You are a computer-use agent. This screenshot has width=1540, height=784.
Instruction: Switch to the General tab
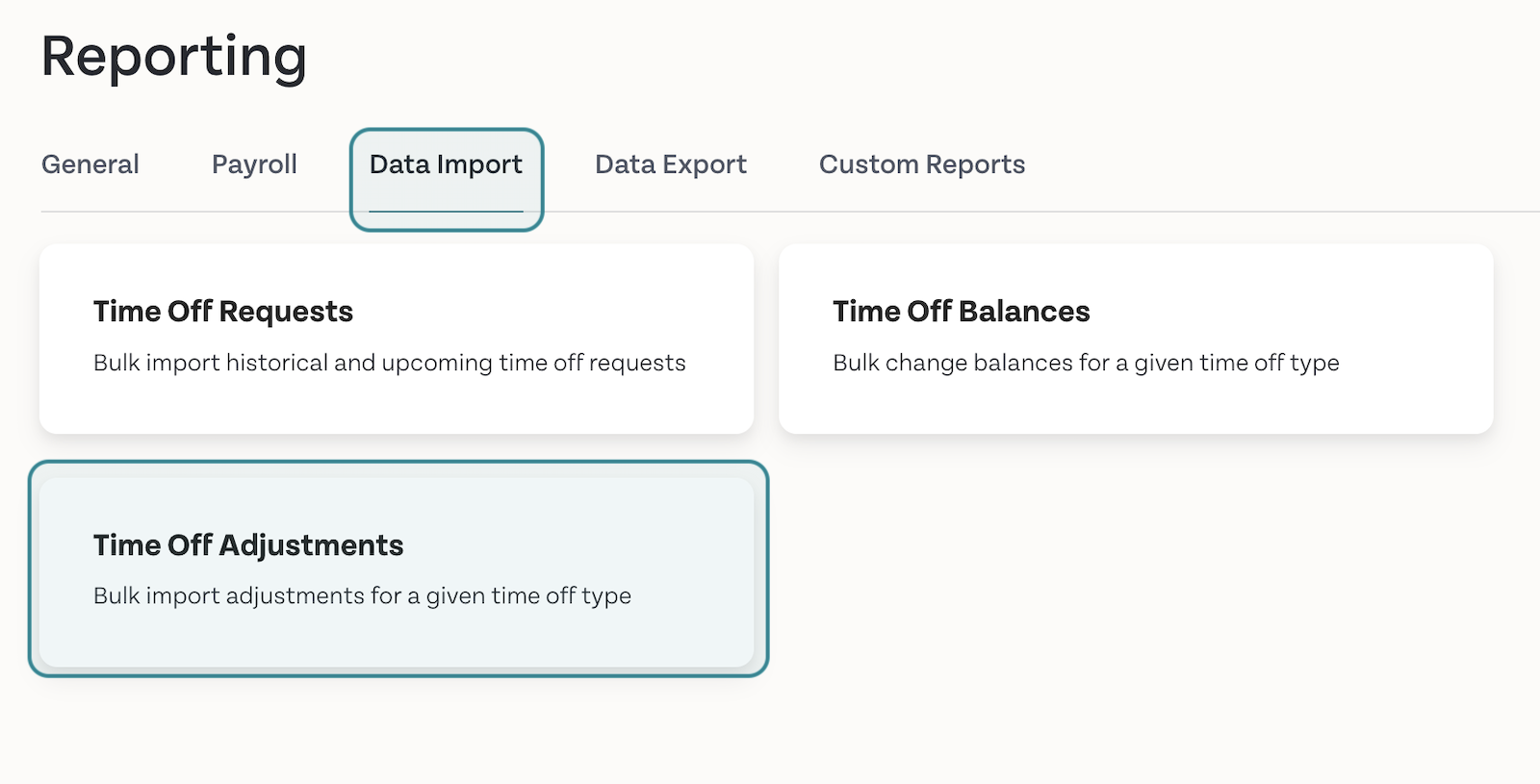click(90, 164)
